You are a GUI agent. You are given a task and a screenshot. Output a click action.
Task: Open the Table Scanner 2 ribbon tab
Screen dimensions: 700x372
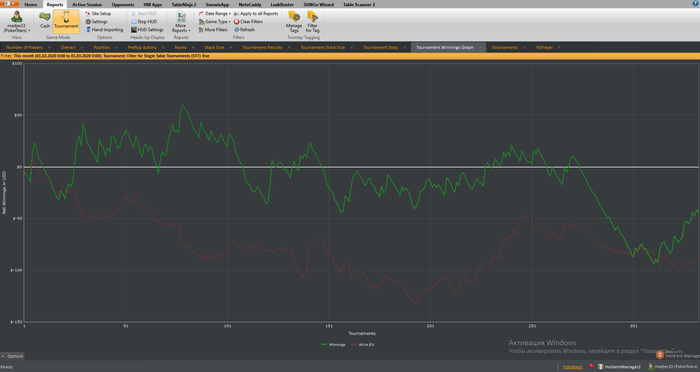tap(359, 4)
